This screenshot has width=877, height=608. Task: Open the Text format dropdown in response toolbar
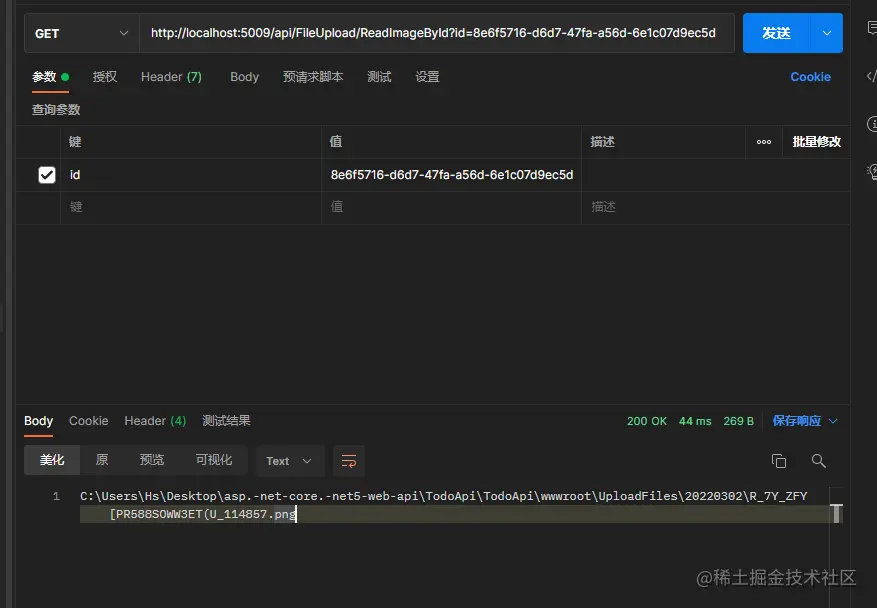click(289, 461)
